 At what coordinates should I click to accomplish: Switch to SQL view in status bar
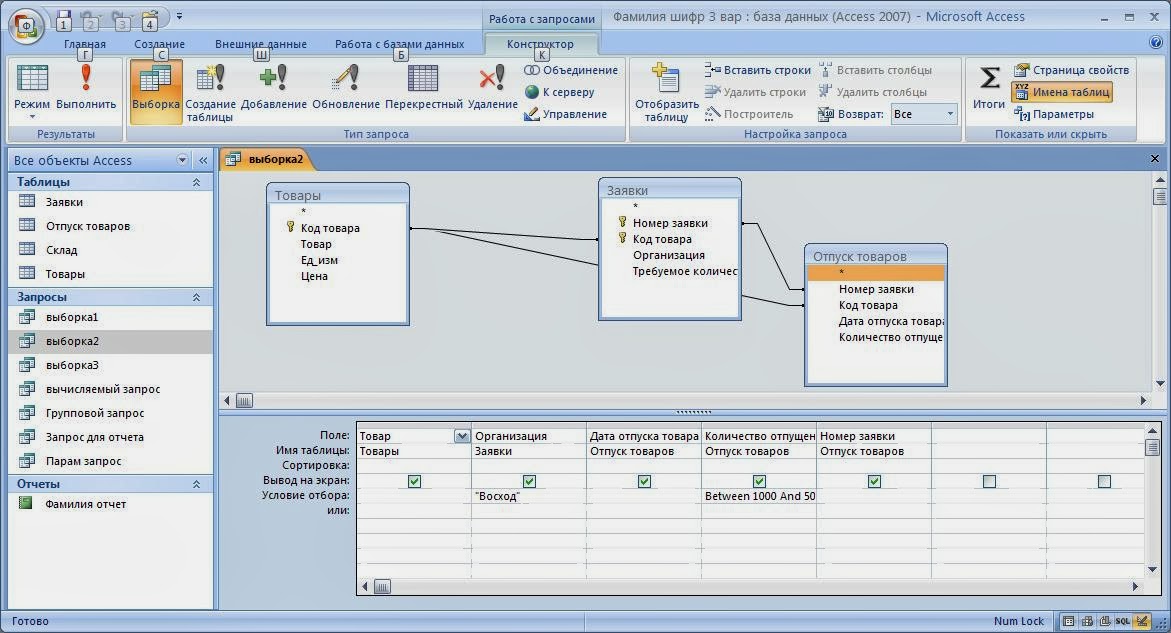click(1122, 621)
